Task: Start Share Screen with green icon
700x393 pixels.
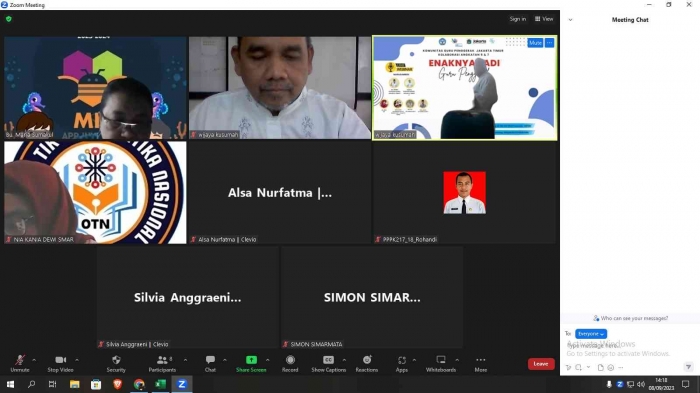Action: coord(251,363)
